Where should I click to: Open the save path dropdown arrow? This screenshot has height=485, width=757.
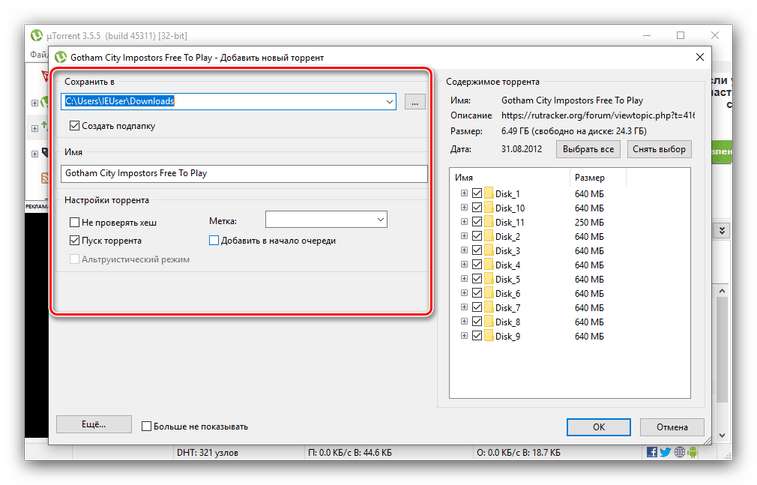click(389, 101)
